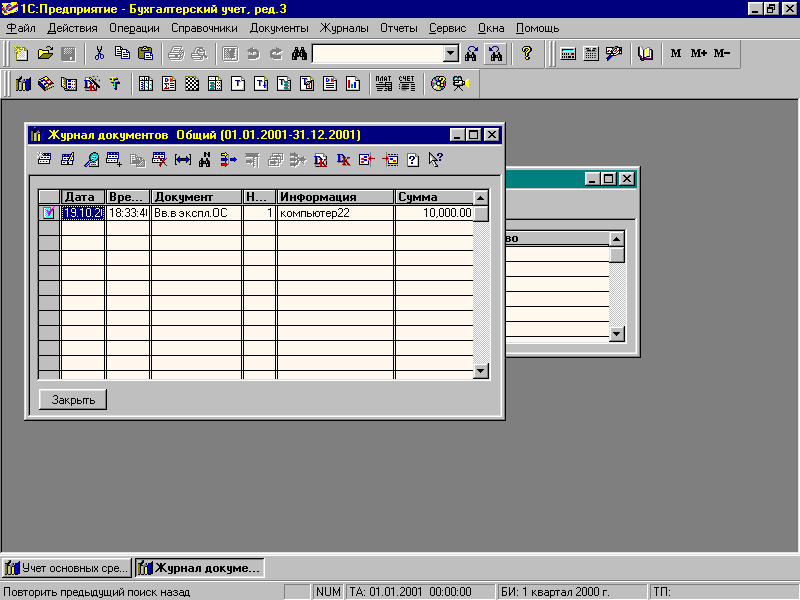The image size is (800, 600).
Task: Click the M+ memory add button
Action: click(698, 53)
